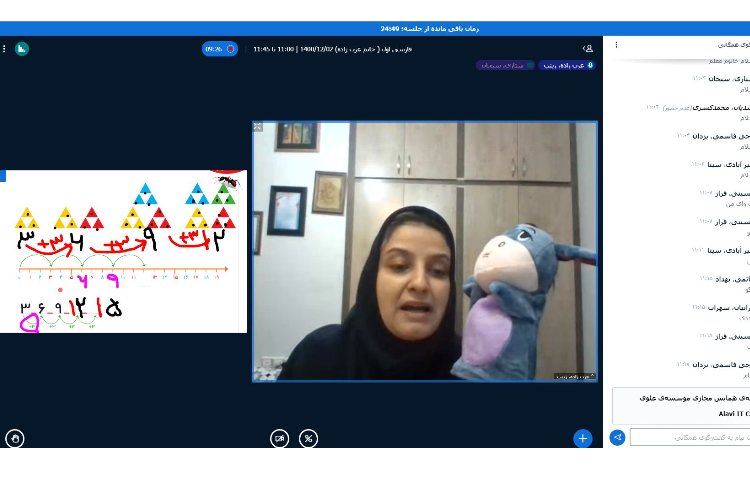Image resolution: width=750 pixels, height=480 pixels.
Task: Send the chat message with arrow button
Action: point(618,437)
